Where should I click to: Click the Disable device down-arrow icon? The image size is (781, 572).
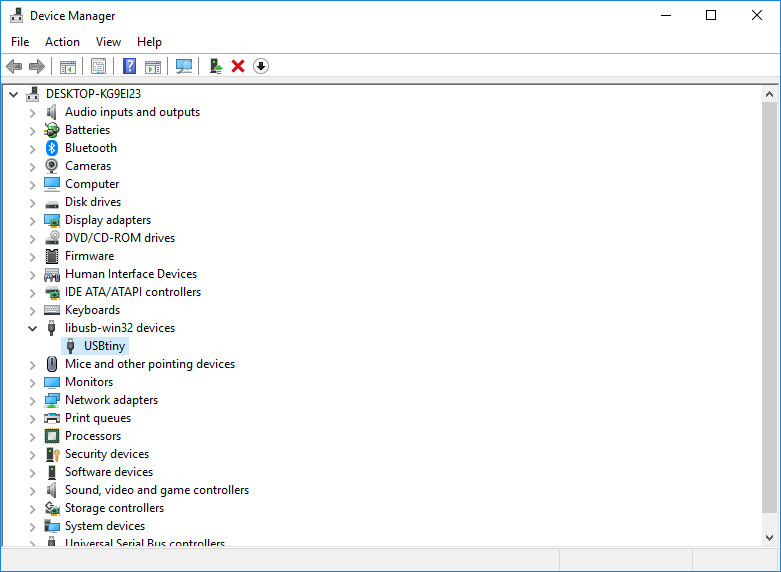coord(261,66)
